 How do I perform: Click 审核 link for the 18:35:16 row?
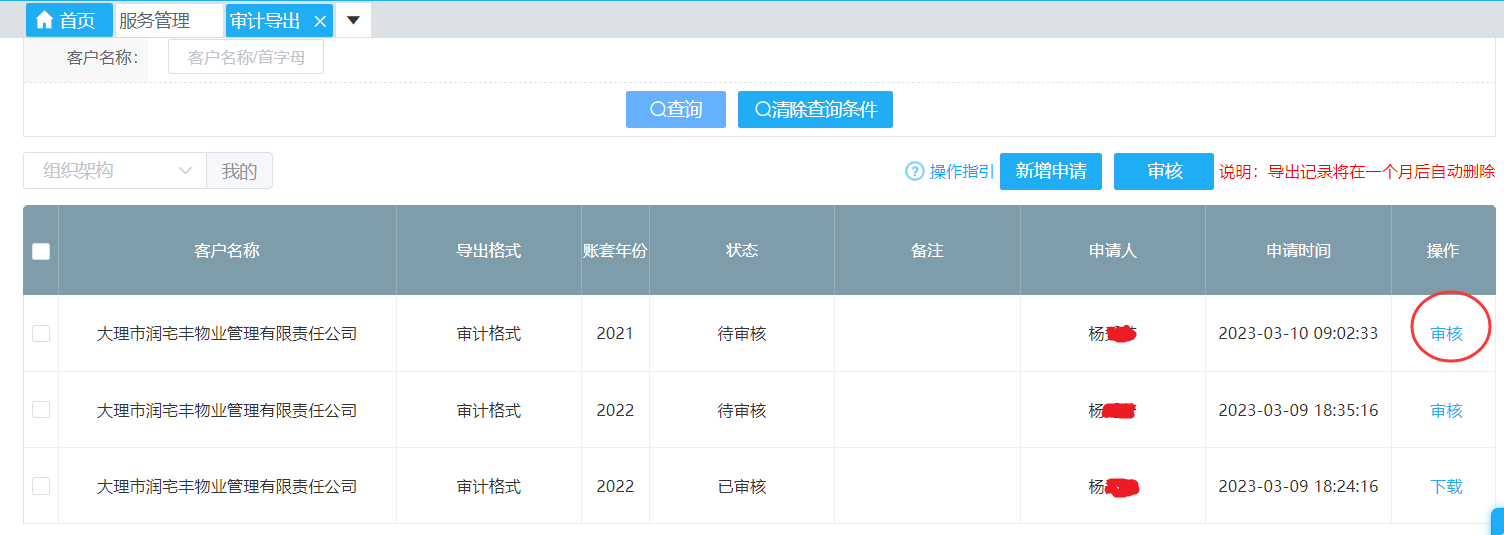[1446, 410]
